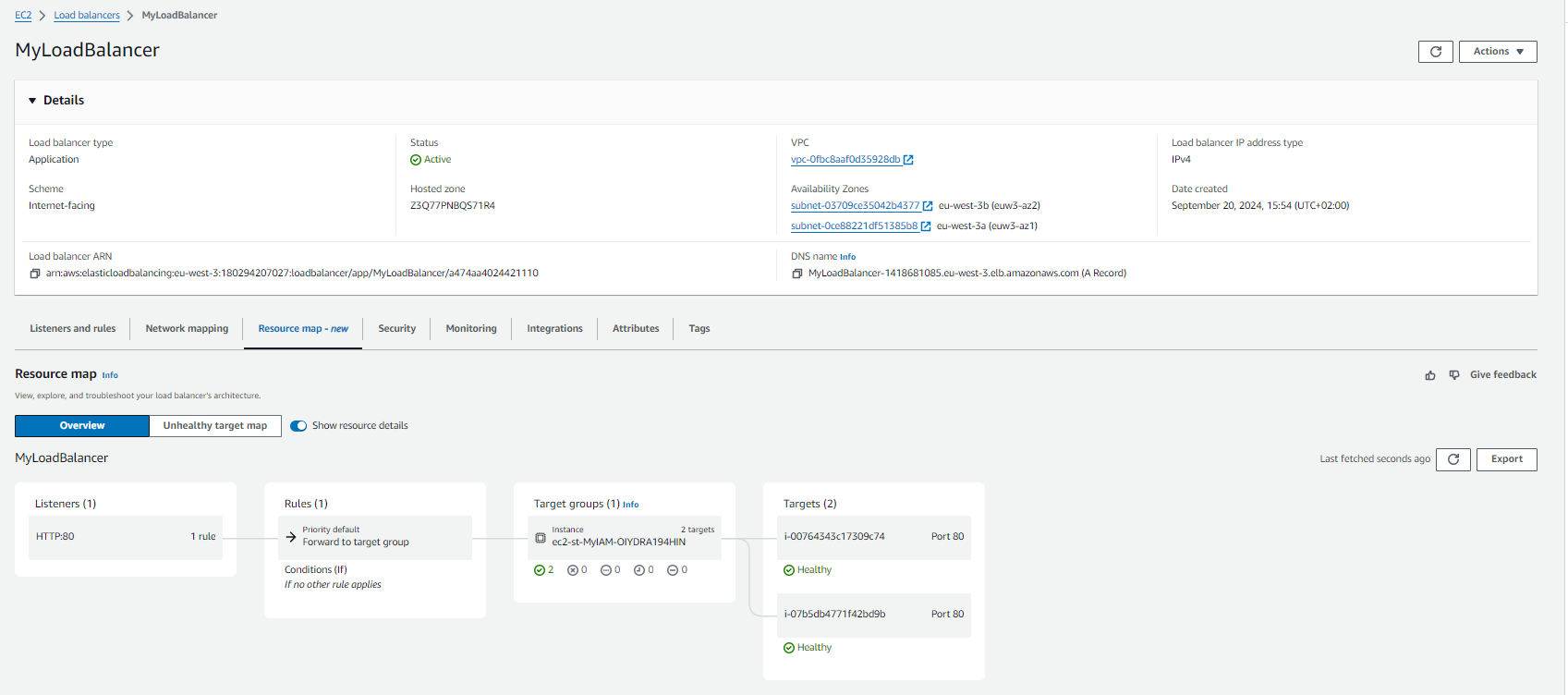Open vpc-0fbc8aaf0d35928db link
This screenshot has width=1568, height=695.
(845, 160)
